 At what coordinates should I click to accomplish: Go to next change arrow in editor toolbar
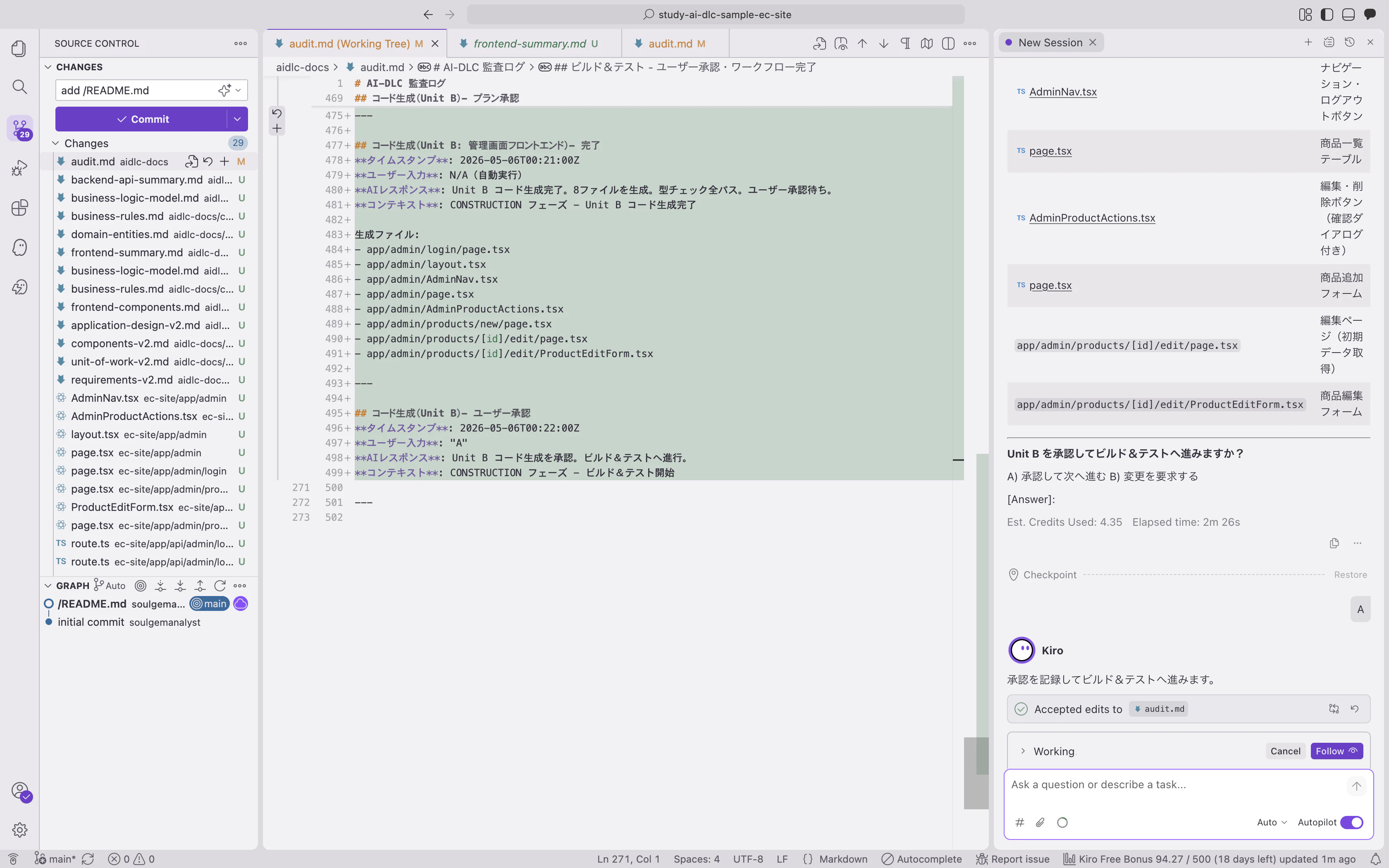tap(884, 44)
